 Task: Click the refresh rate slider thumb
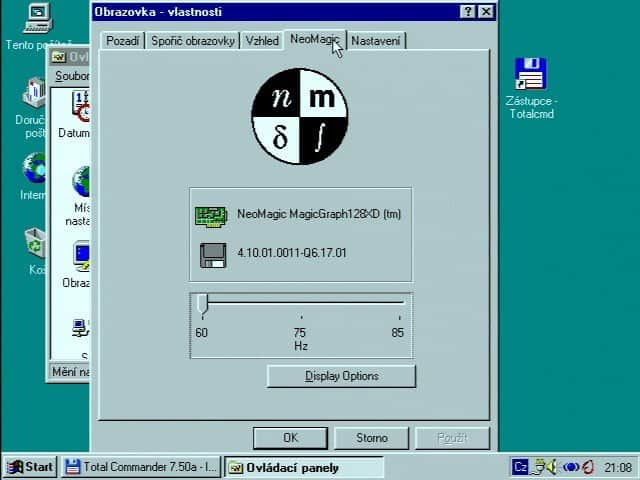click(202, 304)
